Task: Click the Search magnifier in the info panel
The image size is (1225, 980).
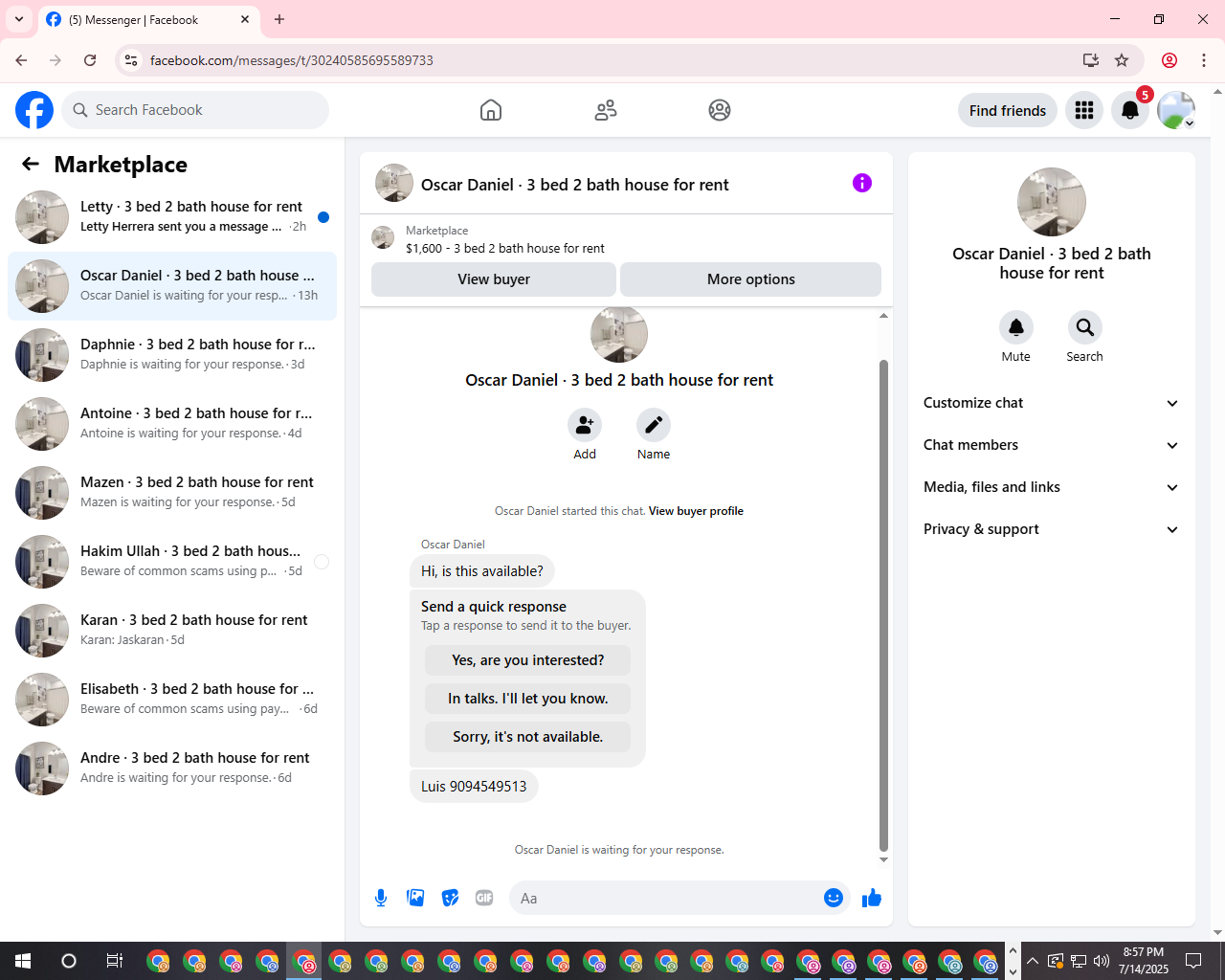Action: (1085, 327)
